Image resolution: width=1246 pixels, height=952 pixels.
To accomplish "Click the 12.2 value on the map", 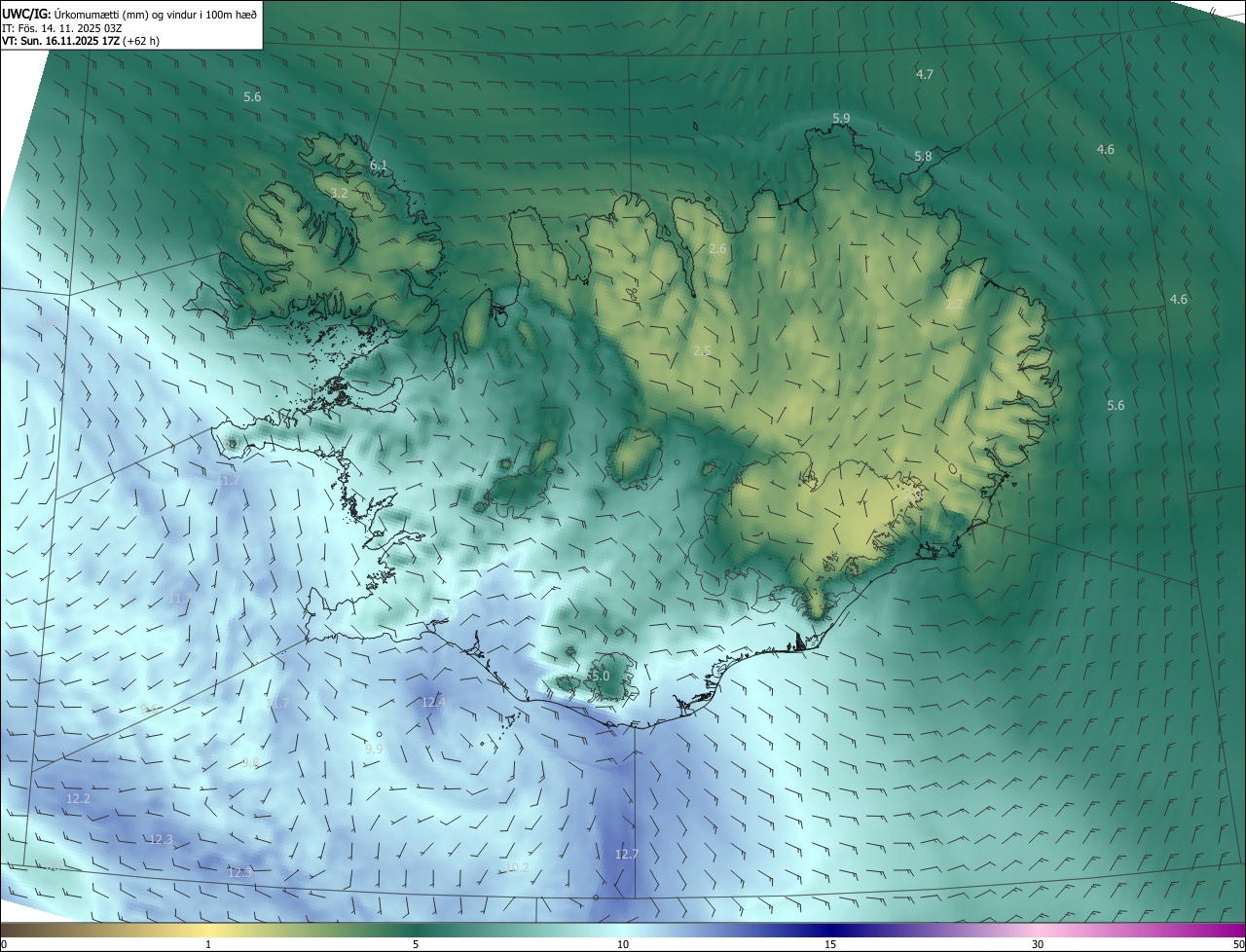I will (78, 799).
